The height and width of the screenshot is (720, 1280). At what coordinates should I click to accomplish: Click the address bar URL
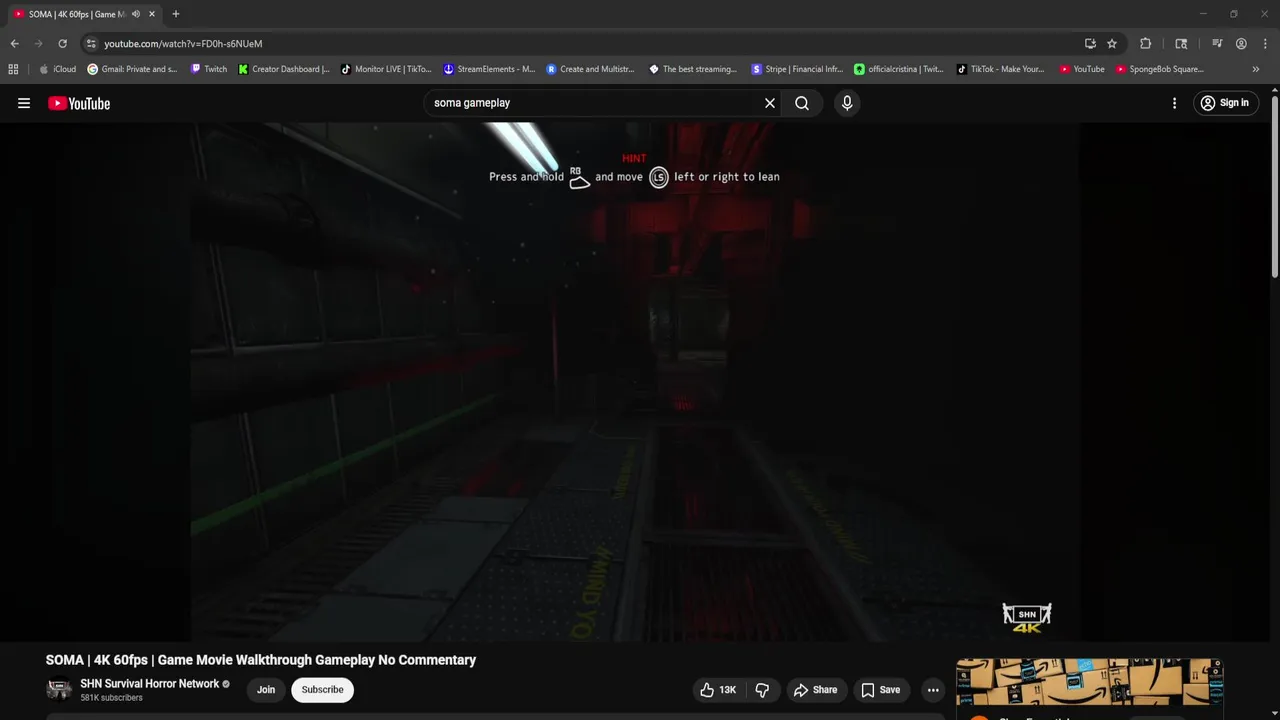183,44
